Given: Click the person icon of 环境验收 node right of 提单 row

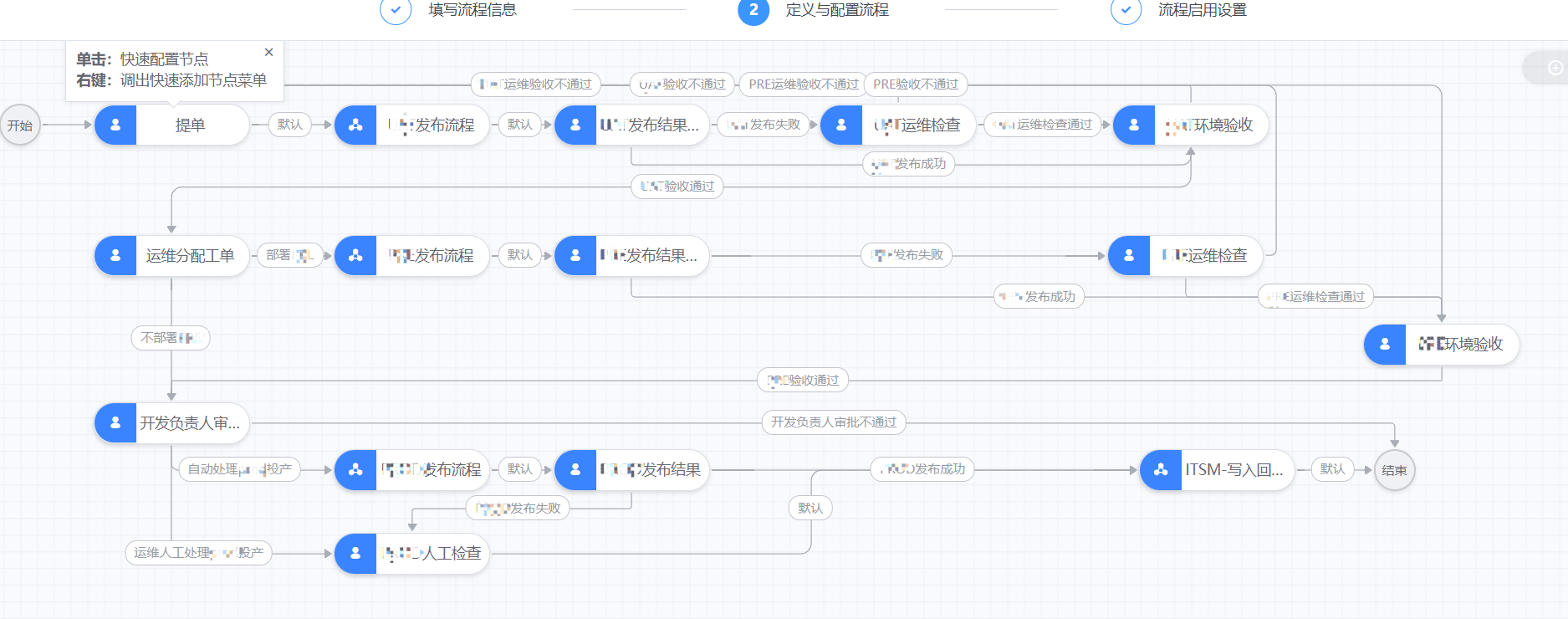Looking at the screenshot, I should [1134, 125].
